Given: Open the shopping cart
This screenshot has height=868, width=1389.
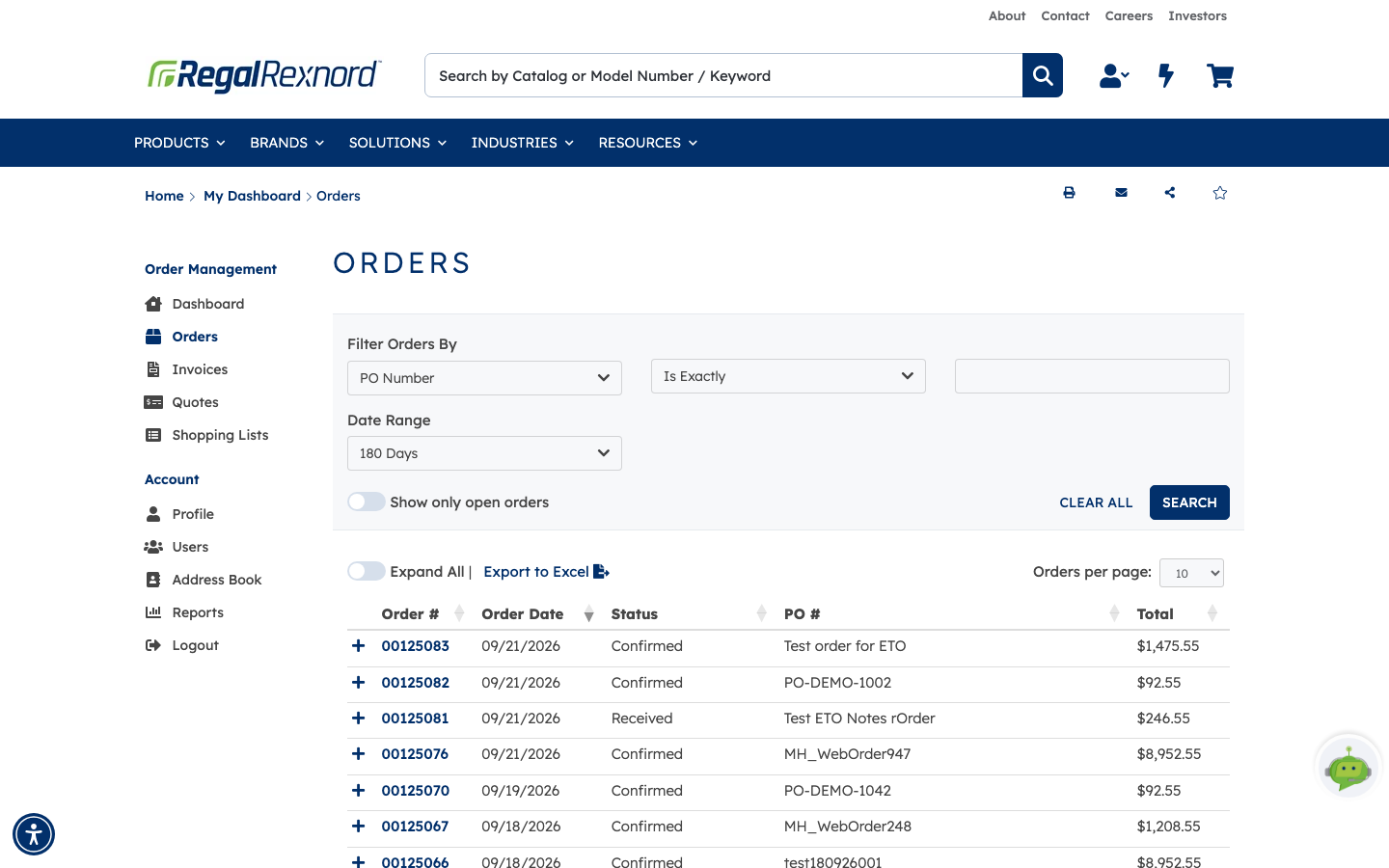Looking at the screenshot, I should pos(1220,75).
